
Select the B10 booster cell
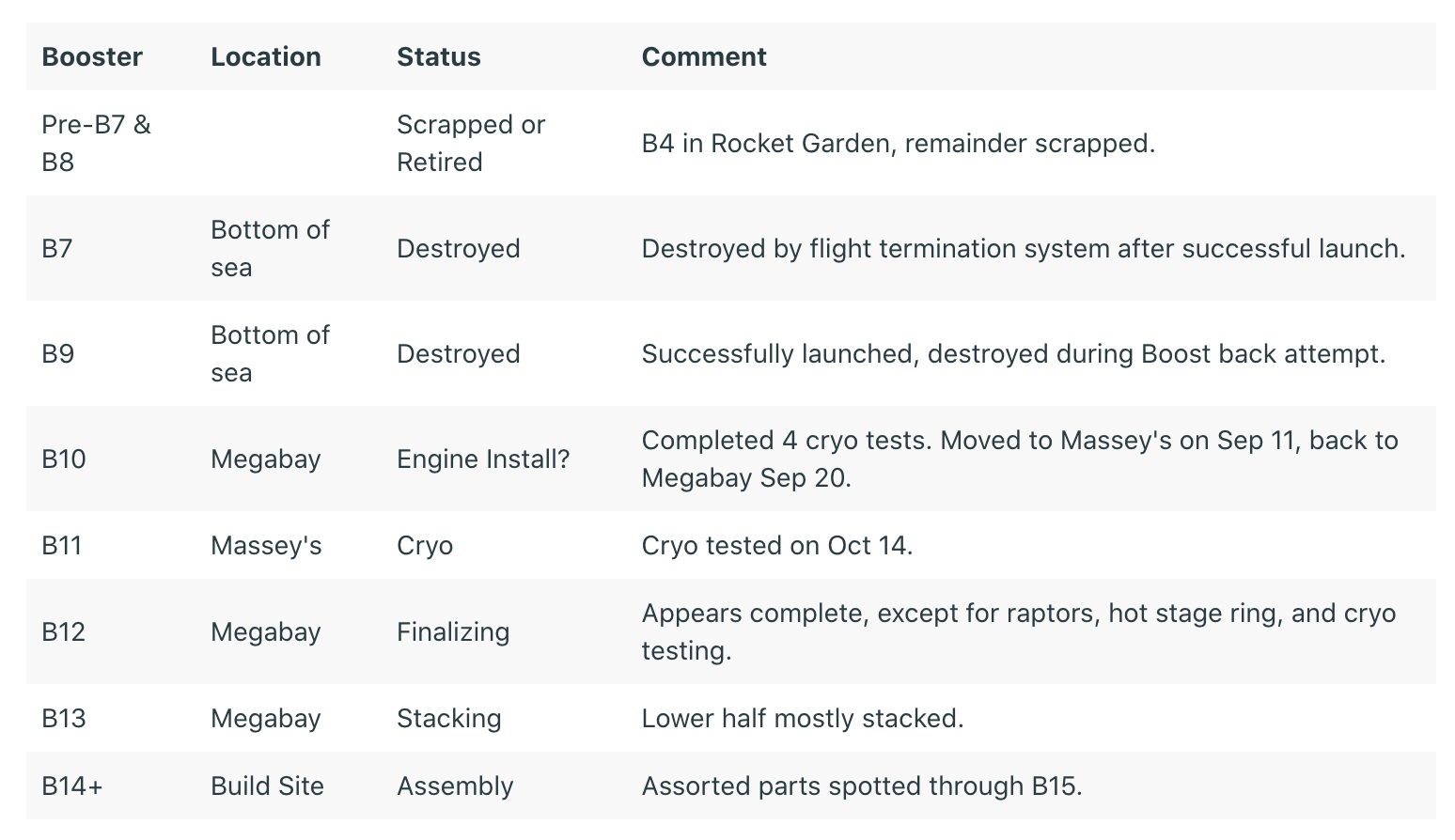tap(64, 459)
